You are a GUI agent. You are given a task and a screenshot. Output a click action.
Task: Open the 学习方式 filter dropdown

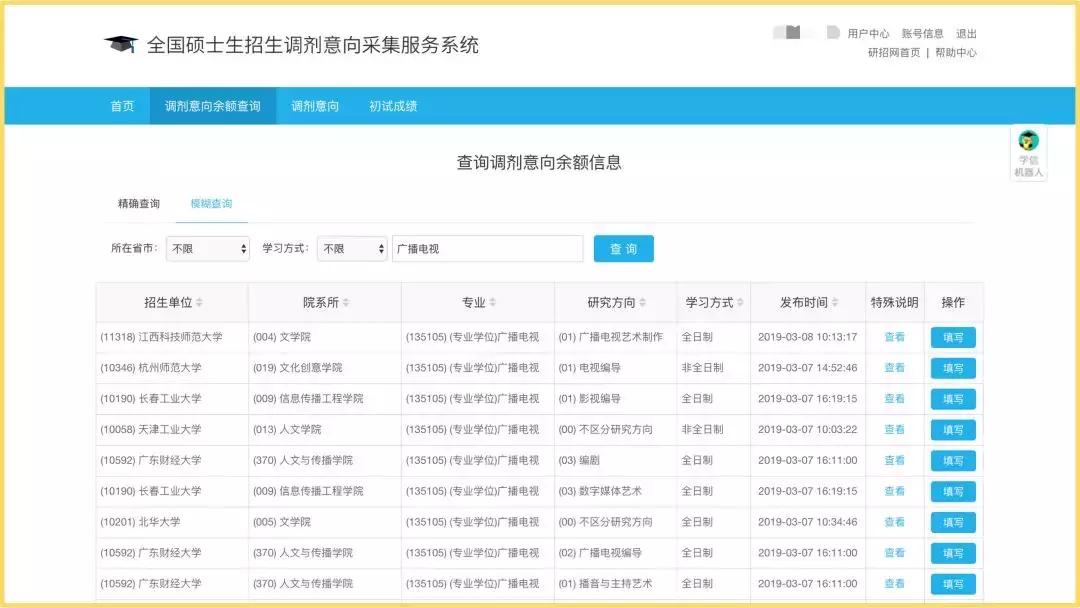352,248
